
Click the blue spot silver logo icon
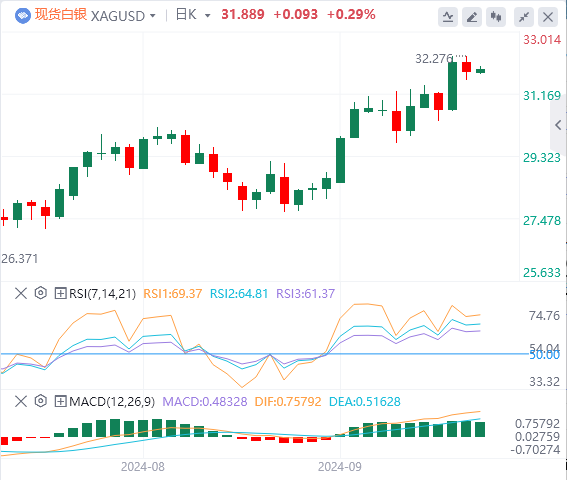click(x=23, y=16)
